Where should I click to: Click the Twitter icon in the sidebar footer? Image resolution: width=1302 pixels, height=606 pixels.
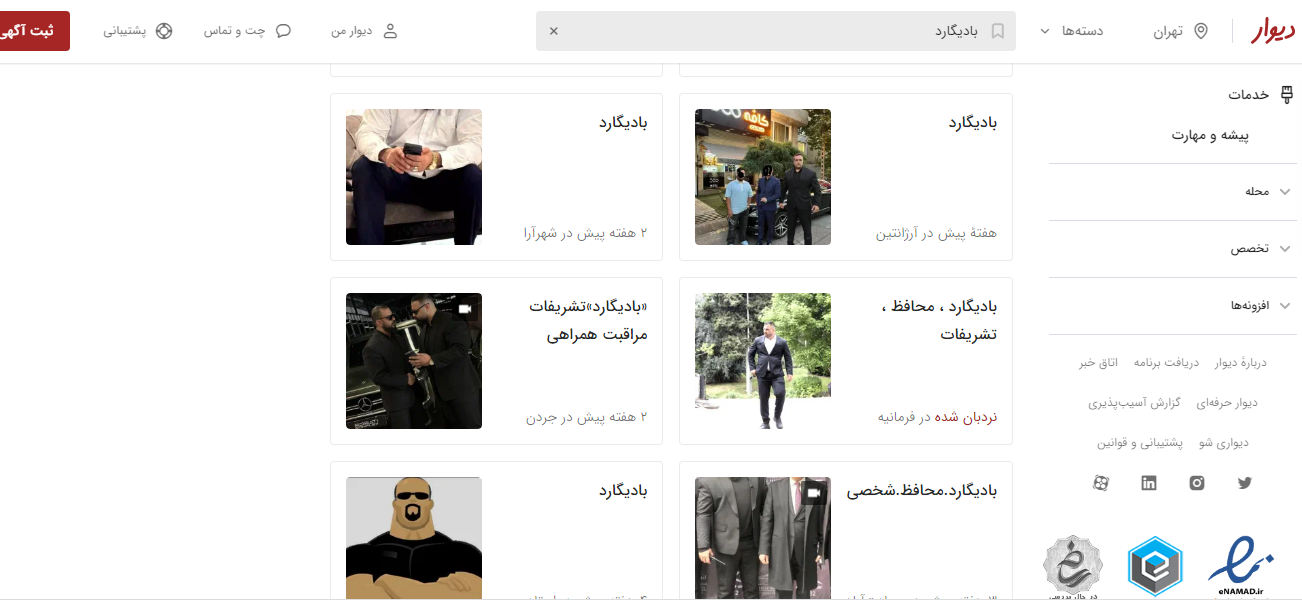click(1244, 483)
